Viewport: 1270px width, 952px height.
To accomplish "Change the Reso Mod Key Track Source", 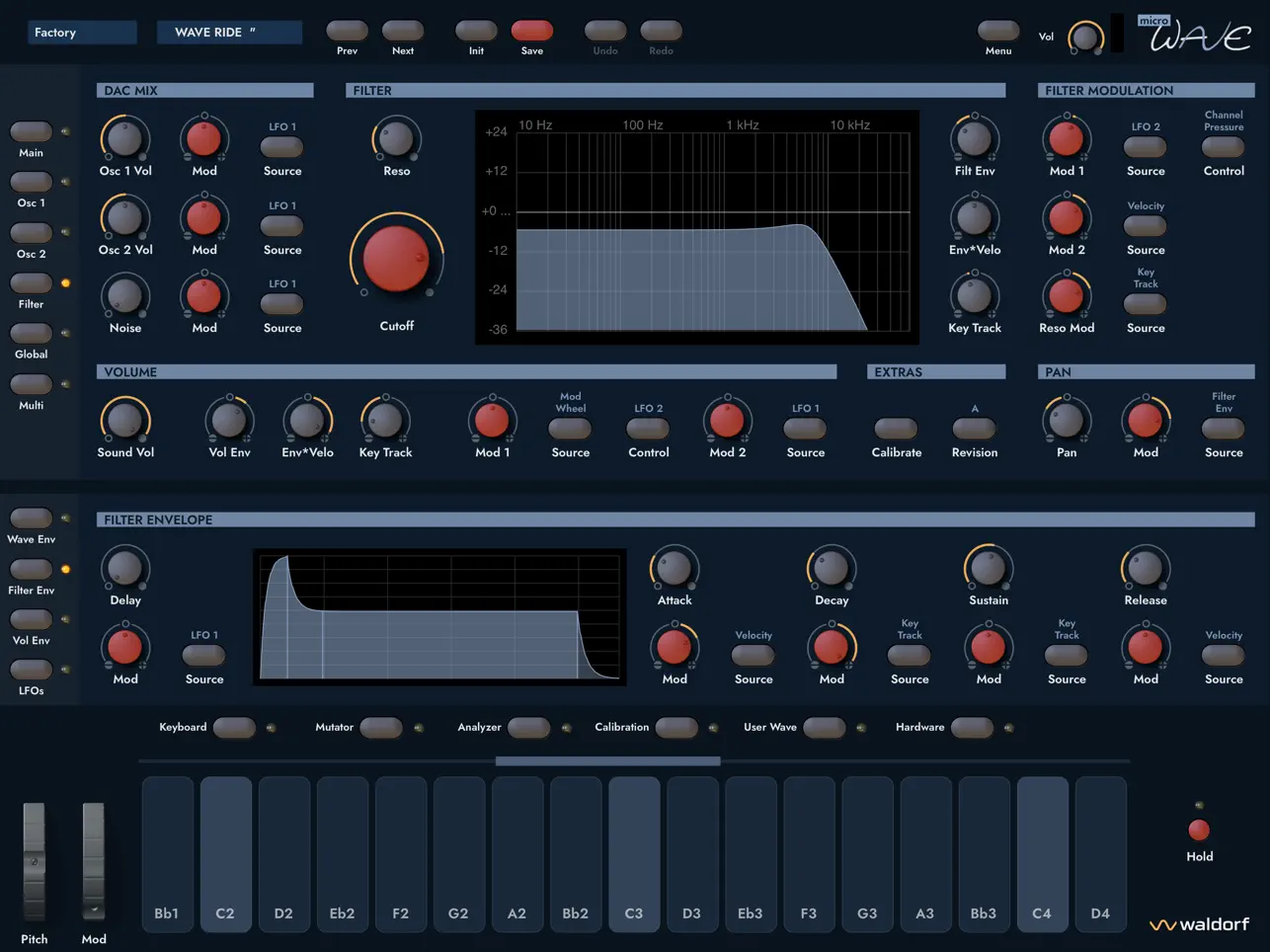I will click(1146, 304).
